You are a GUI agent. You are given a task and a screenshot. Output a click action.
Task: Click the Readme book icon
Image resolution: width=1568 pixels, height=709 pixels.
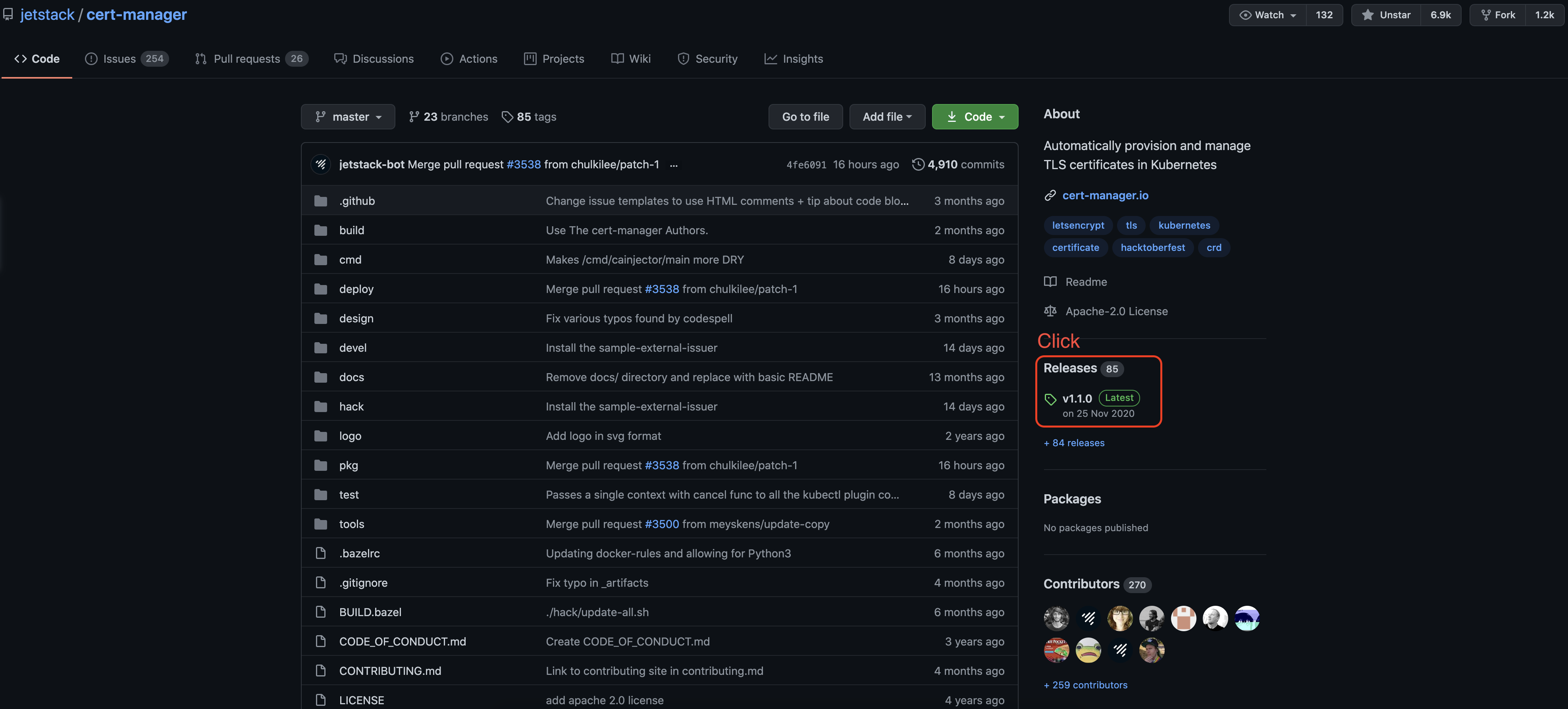click(x=1050, y=282)
